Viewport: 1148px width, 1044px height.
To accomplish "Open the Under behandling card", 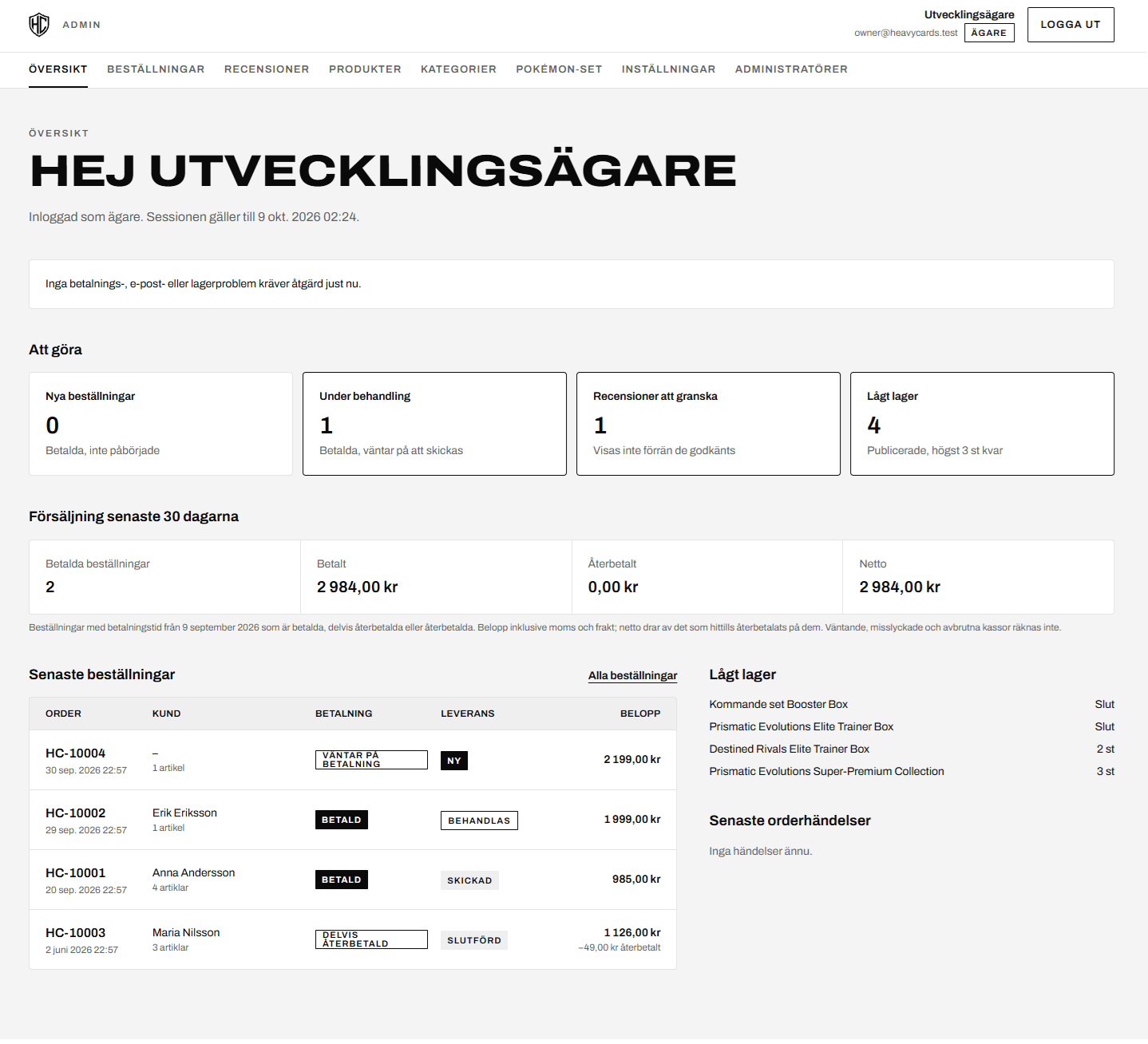I will (x=434, y=424).
